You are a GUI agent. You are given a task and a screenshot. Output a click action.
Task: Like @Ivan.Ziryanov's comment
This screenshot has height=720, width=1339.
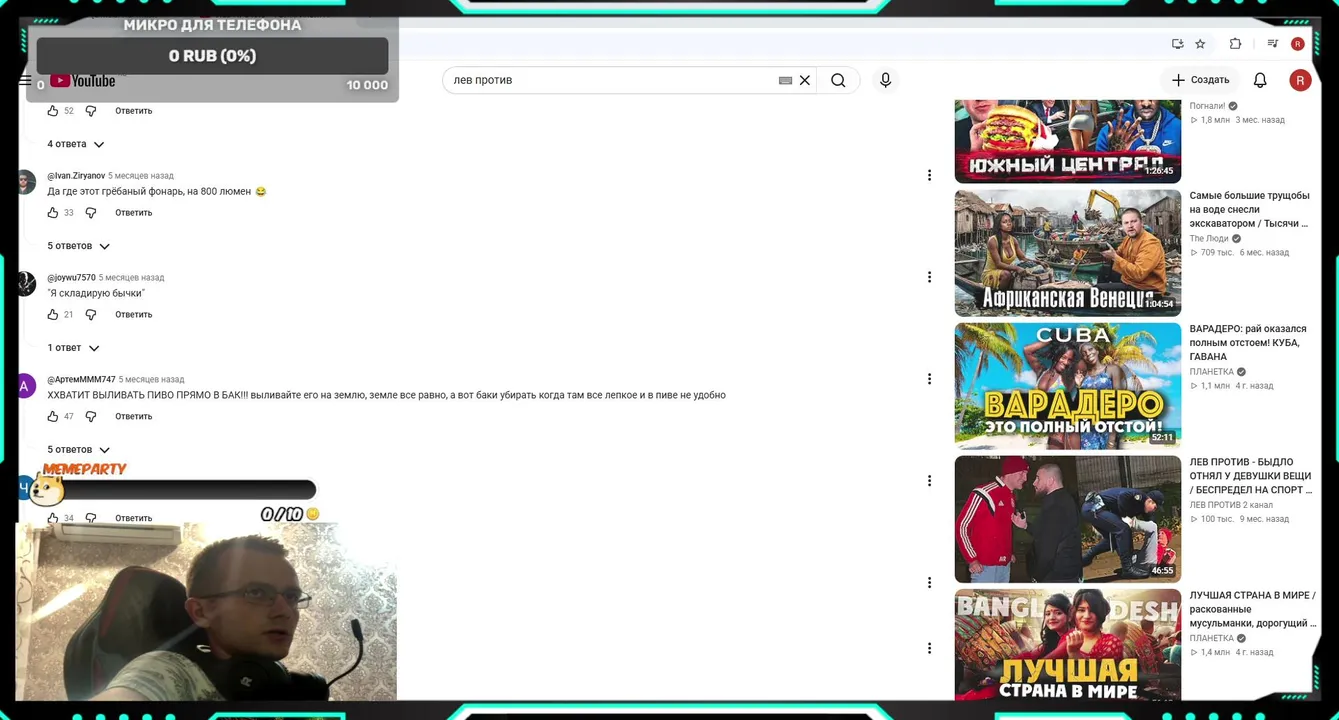53,213
